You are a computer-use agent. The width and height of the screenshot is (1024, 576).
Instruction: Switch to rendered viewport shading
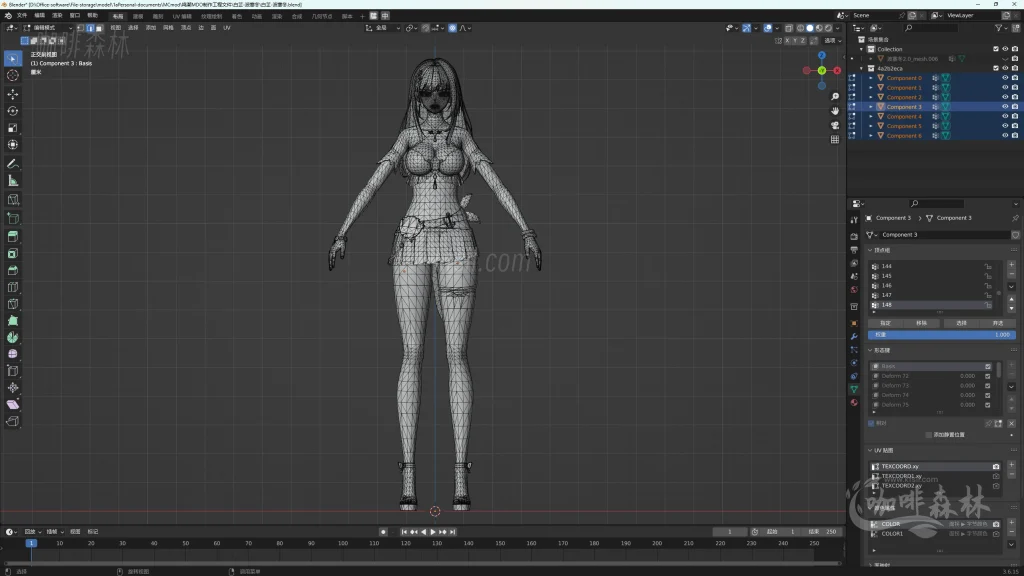[x=828, y=28]
